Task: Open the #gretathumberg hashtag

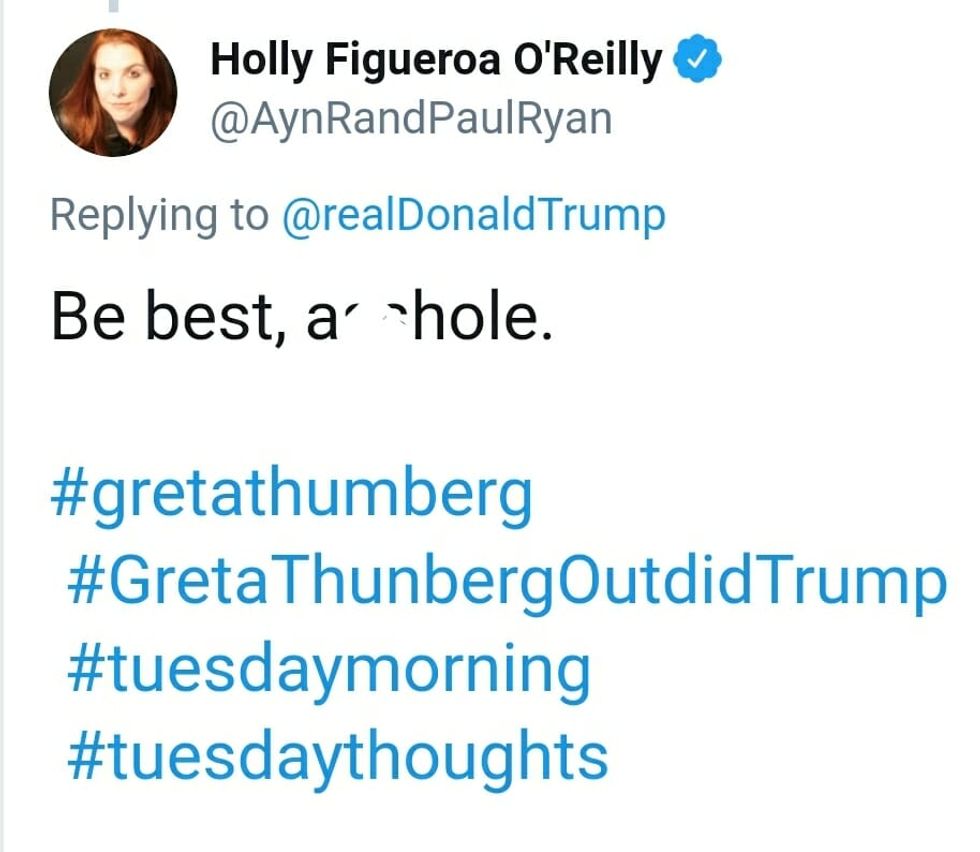Action: point(291,495)
